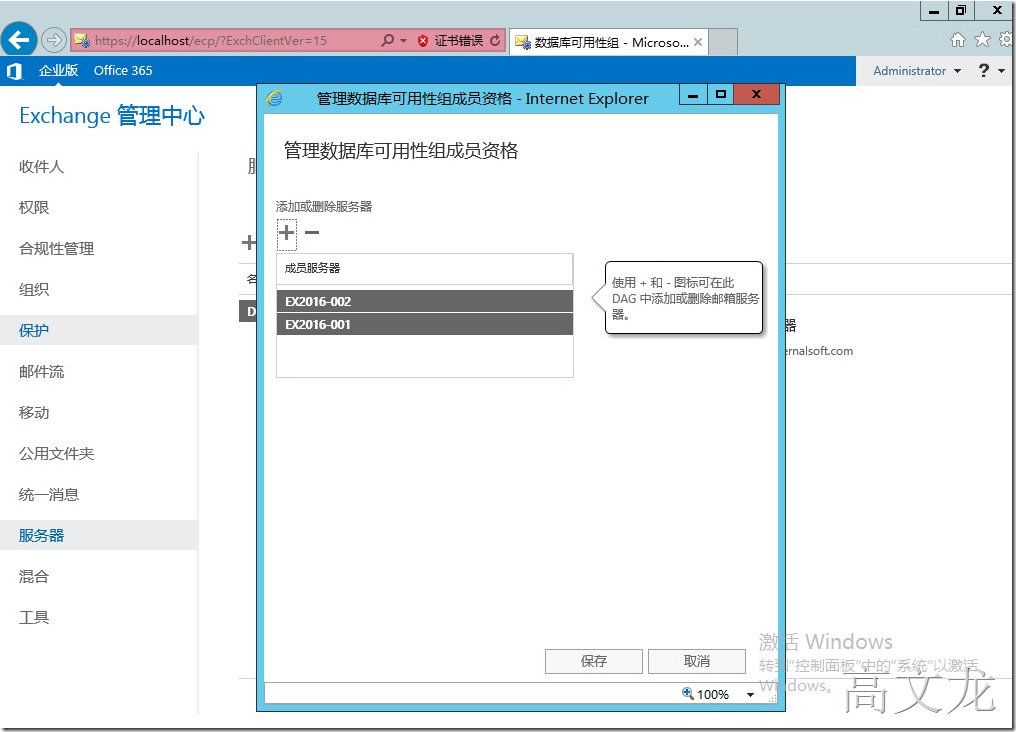This screenshot has width=1016, height=732.
Task: Switch to the 企业版 (Enterprise) tab
Action: tap(58, 71)
